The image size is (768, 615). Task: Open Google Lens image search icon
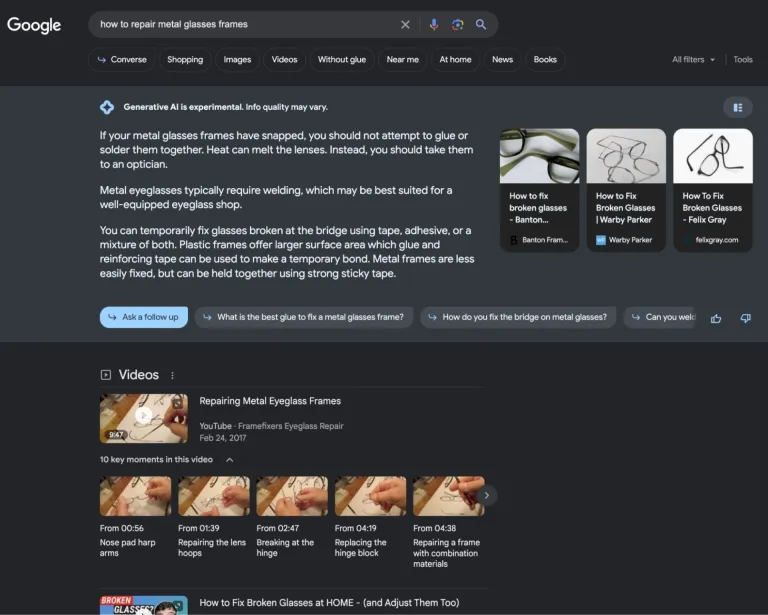tap(457, 24)
